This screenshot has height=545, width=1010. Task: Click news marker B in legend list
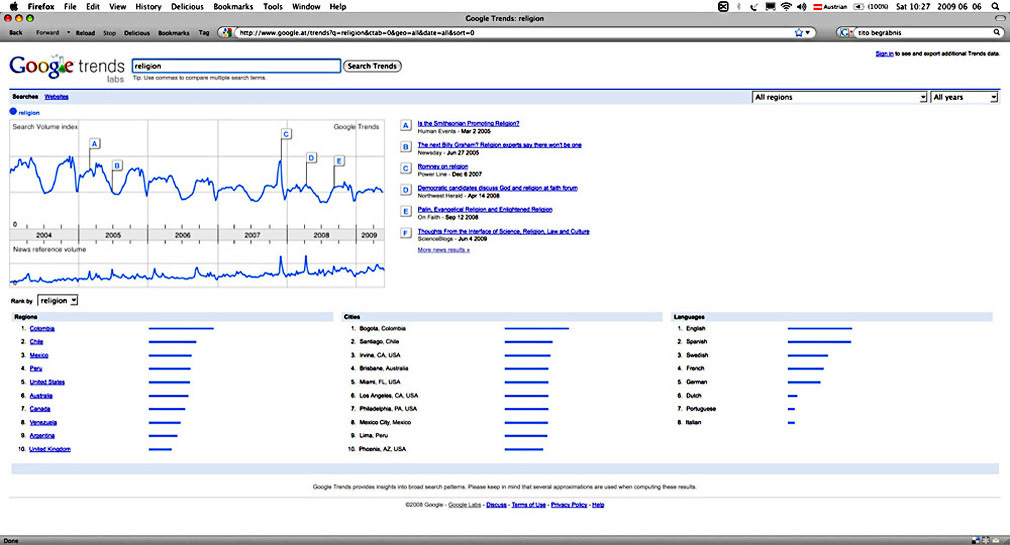pyautogui.click(x=406, y=147)
